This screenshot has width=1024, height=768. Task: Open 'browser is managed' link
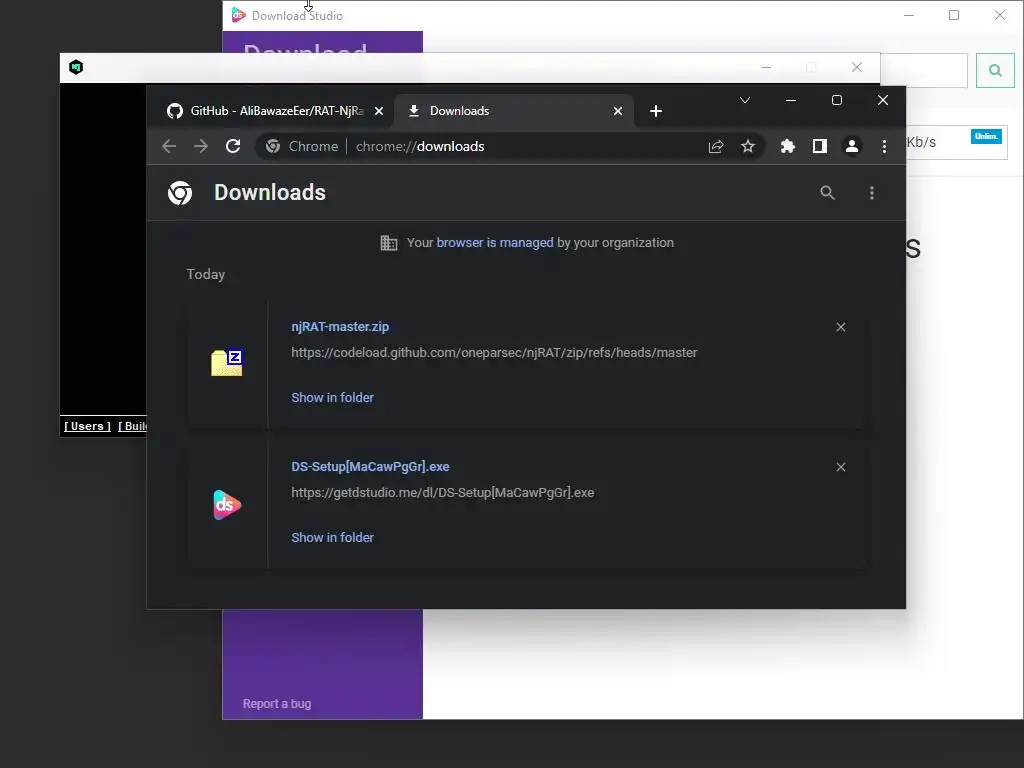coord(495,242)
